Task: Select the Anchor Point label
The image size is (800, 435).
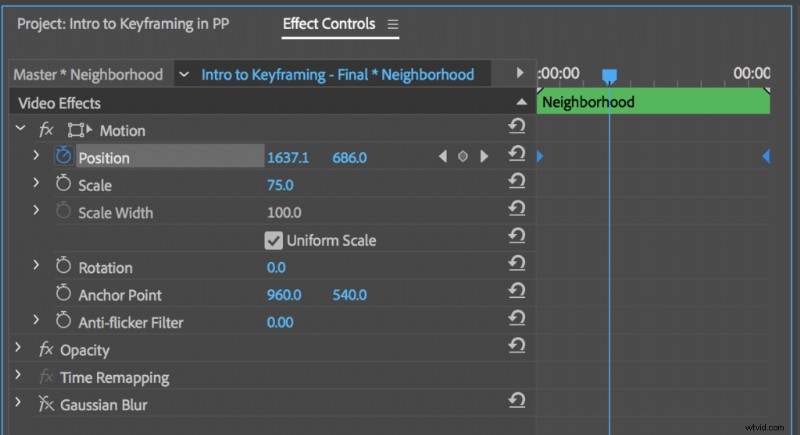Action: 120,295
